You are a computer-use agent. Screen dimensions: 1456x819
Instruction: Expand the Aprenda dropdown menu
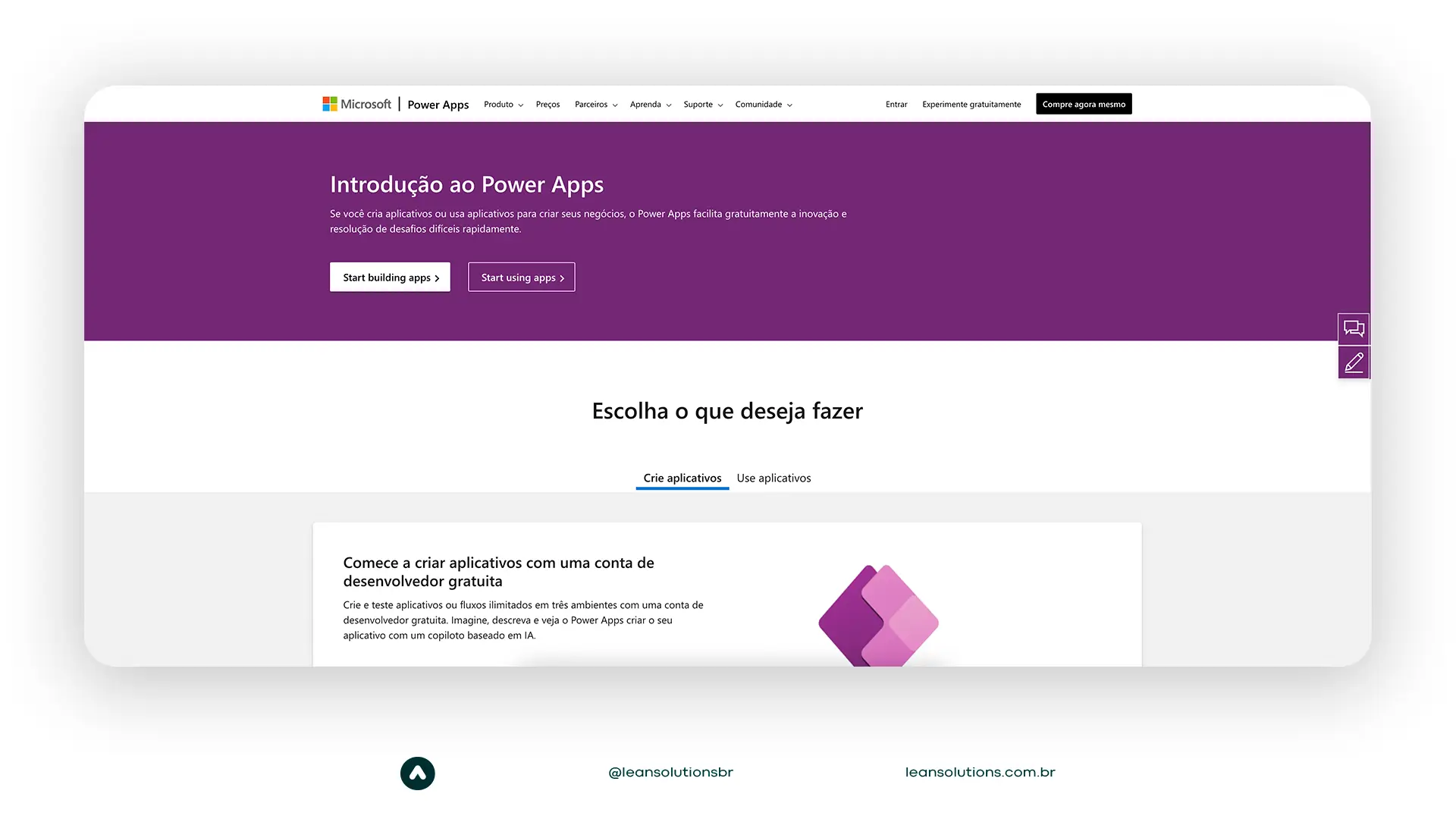pos(648,104)
